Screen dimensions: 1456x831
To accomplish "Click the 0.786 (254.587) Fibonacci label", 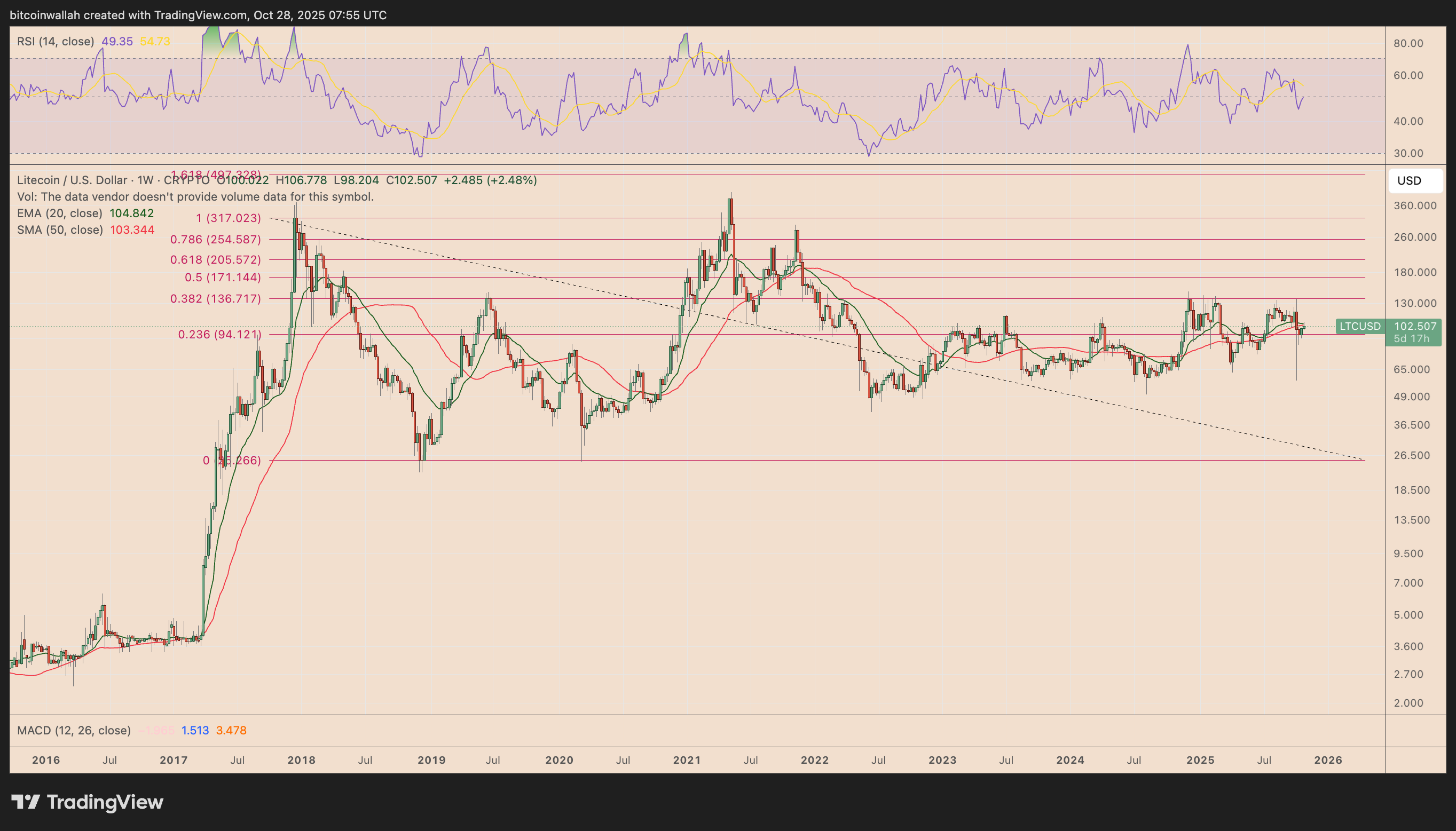I will coord(215,239).
